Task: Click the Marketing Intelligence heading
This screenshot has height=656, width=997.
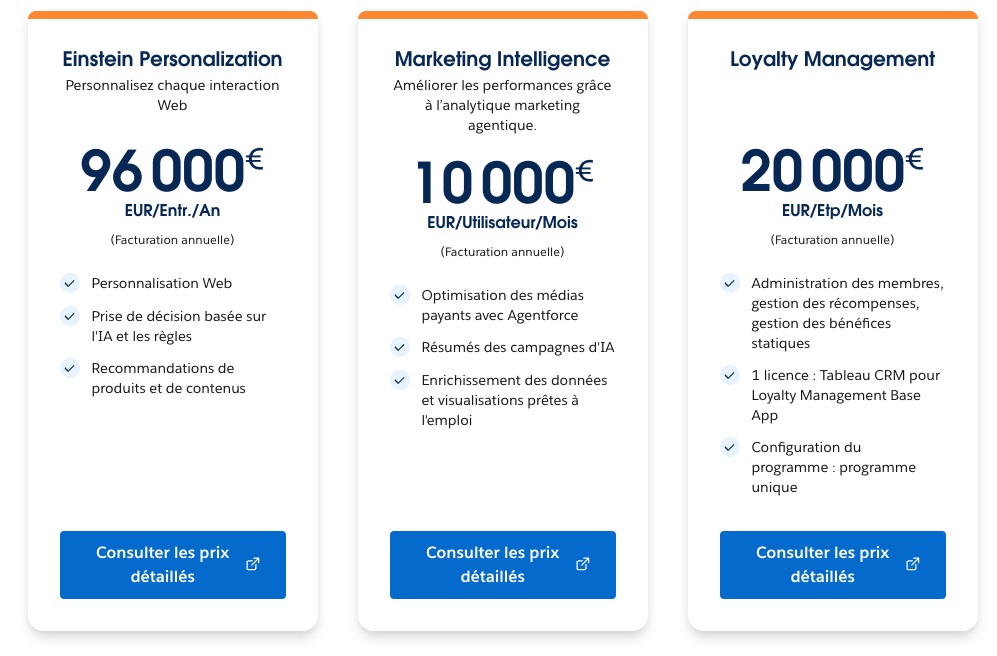Action: click(x=502, y=59)
